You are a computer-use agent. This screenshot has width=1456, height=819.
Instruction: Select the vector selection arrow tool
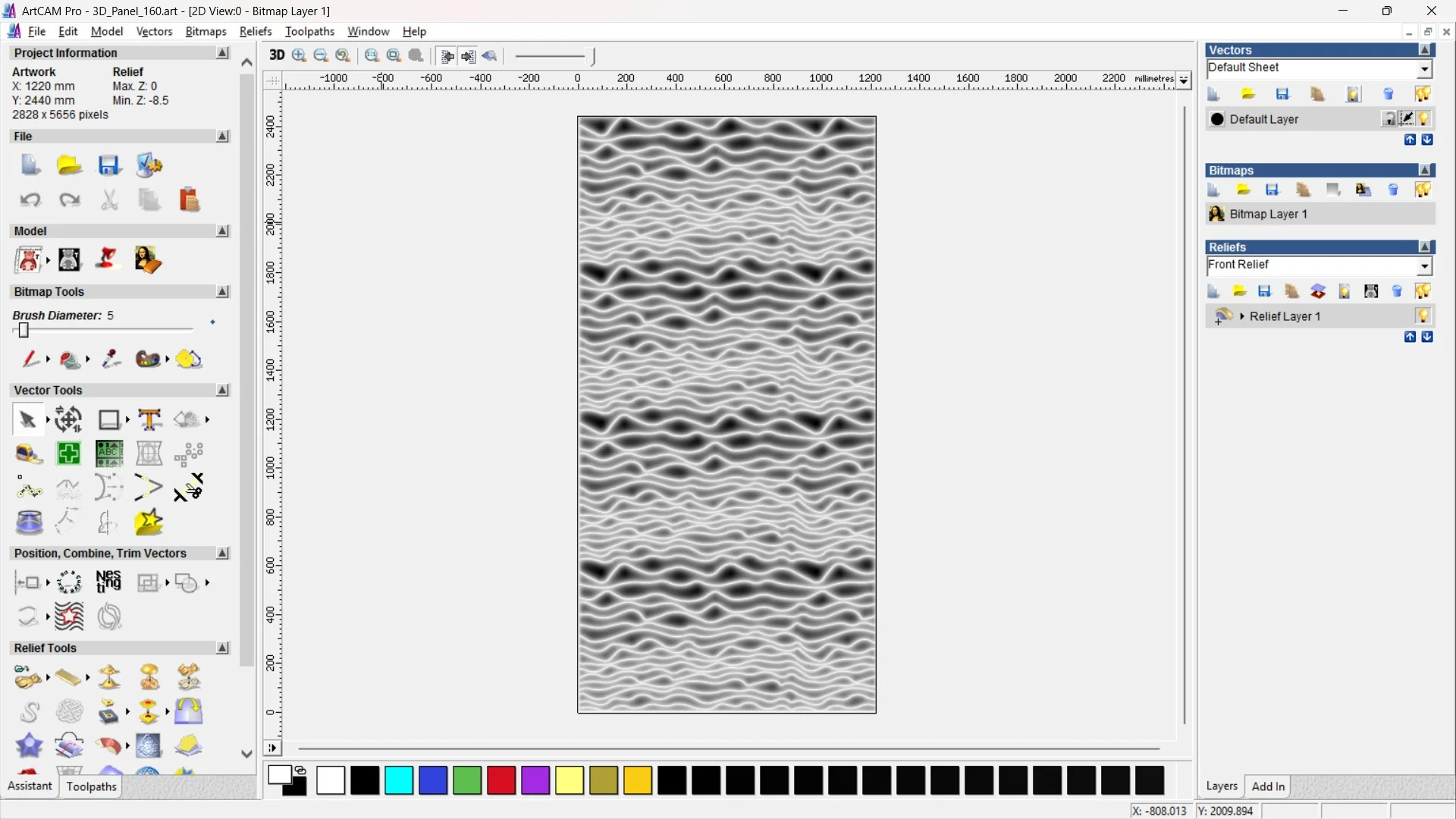(x=27, y=419)
